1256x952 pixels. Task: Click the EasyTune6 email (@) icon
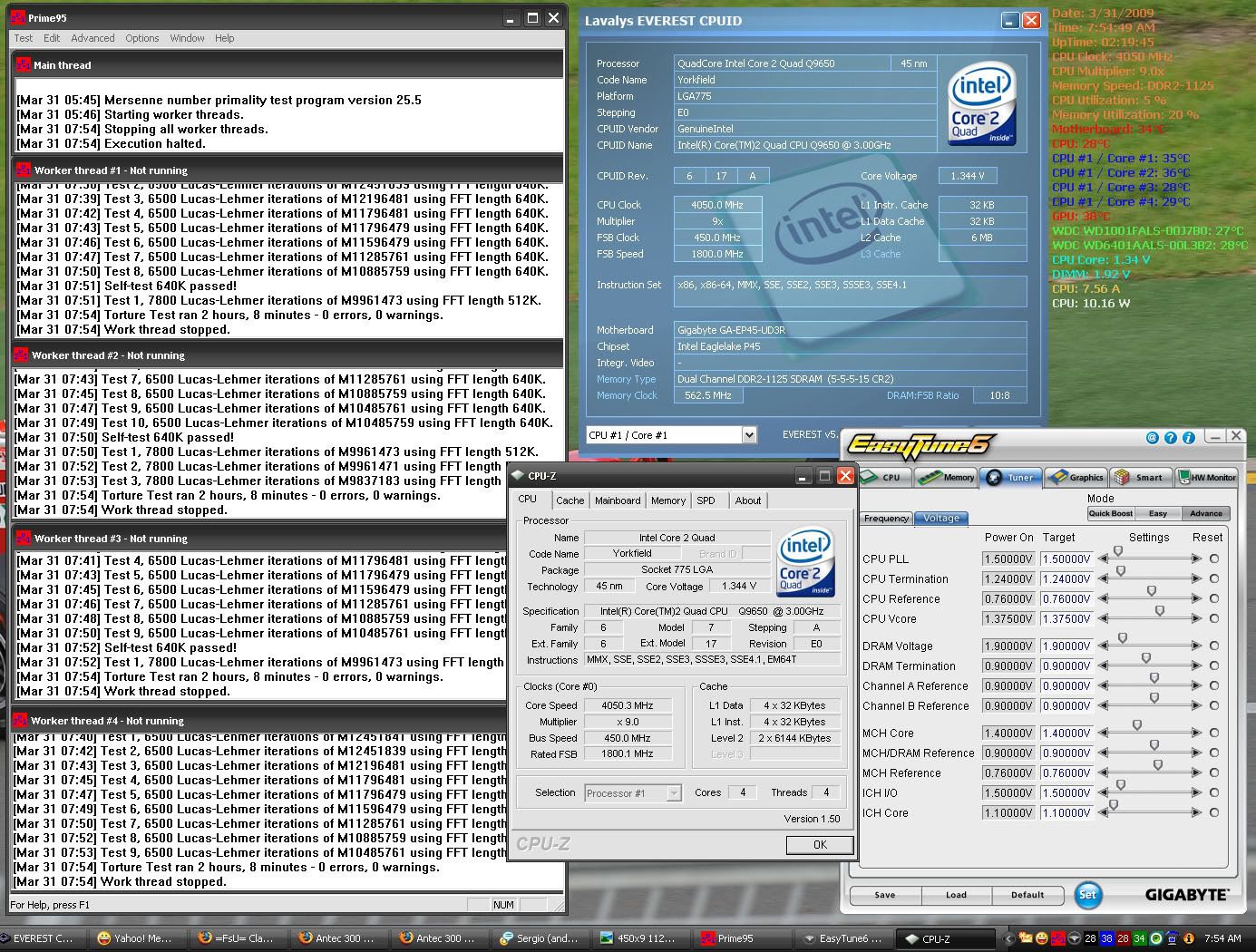coord(1153,437)
